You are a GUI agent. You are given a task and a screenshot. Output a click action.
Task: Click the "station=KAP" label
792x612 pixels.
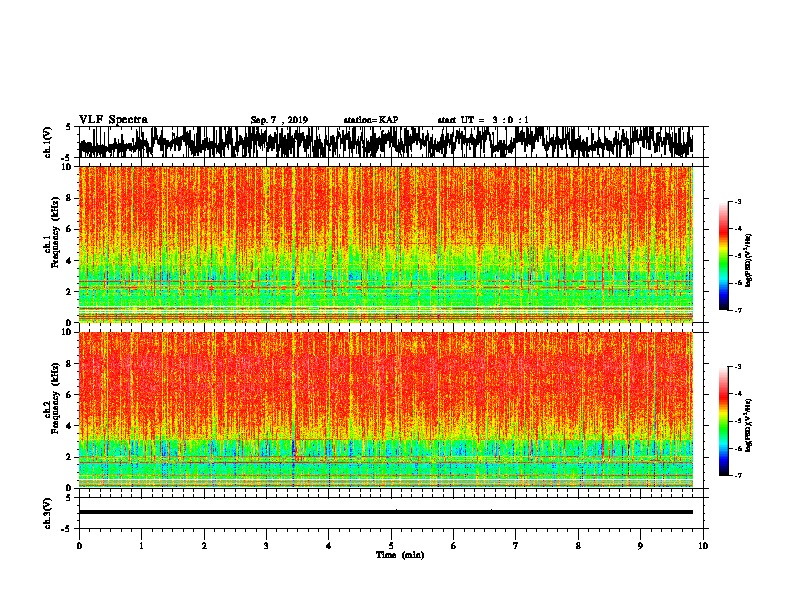[371, 120]
